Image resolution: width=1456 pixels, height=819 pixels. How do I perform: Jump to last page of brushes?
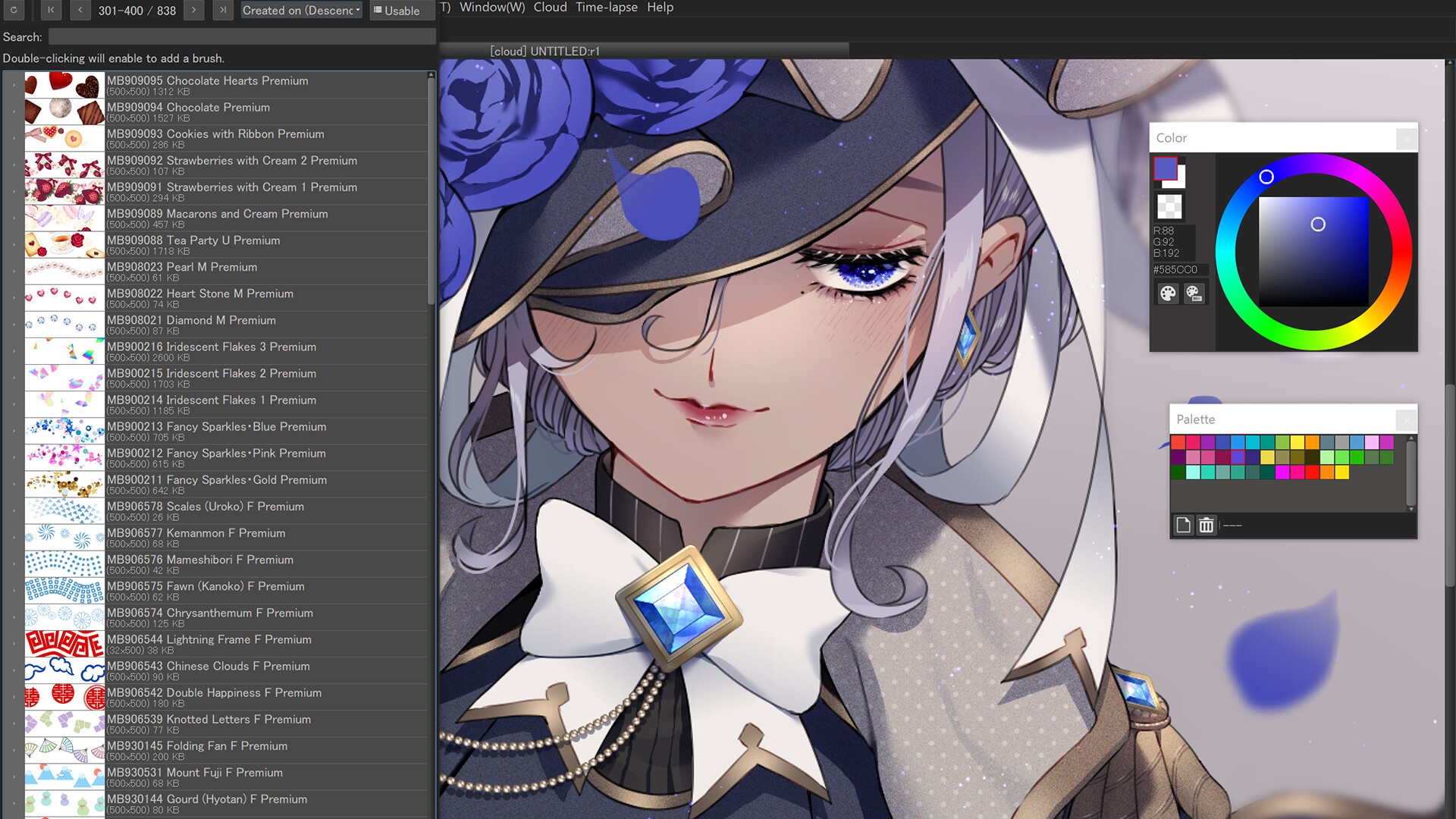(222, 11)
